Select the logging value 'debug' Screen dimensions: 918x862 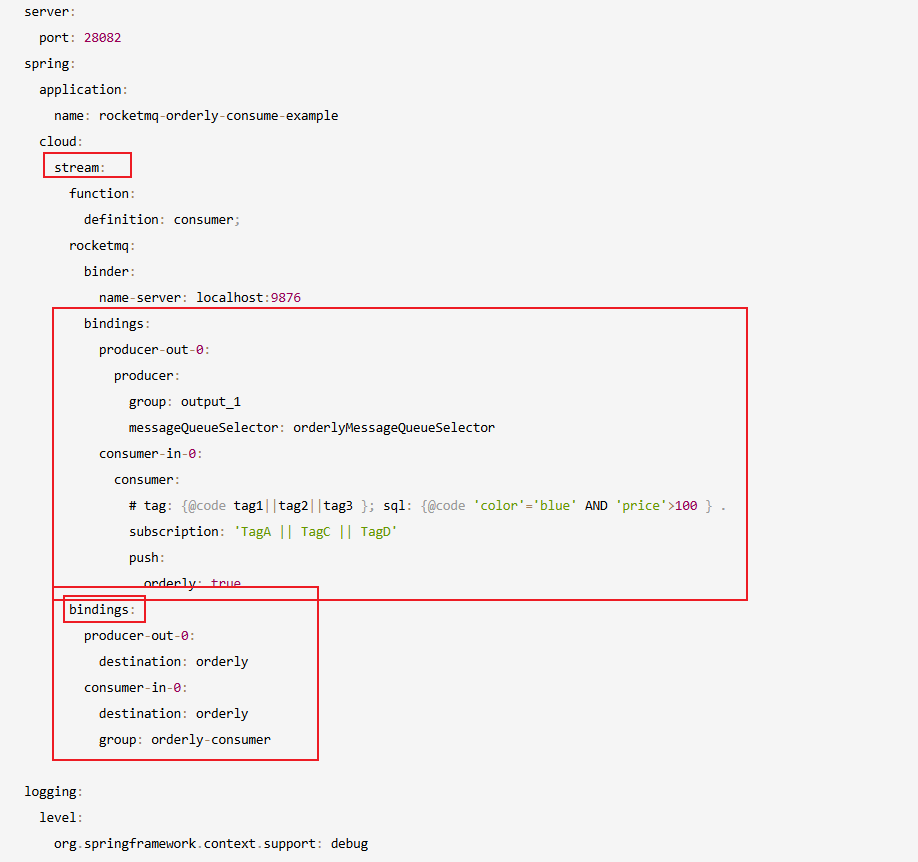point(350,844)
